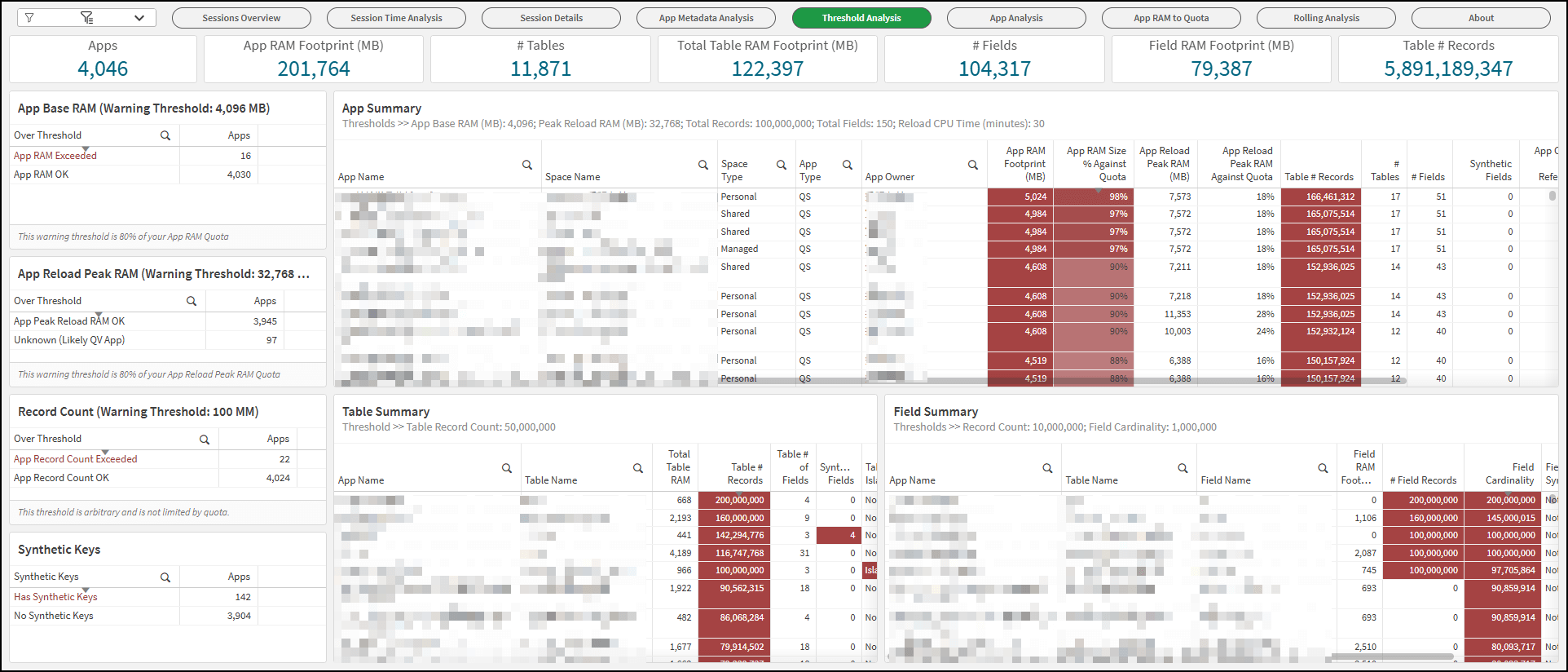Search the App Name column in App Summary
The width and height of the screenshot is (1568, 672).
point(527,165)
